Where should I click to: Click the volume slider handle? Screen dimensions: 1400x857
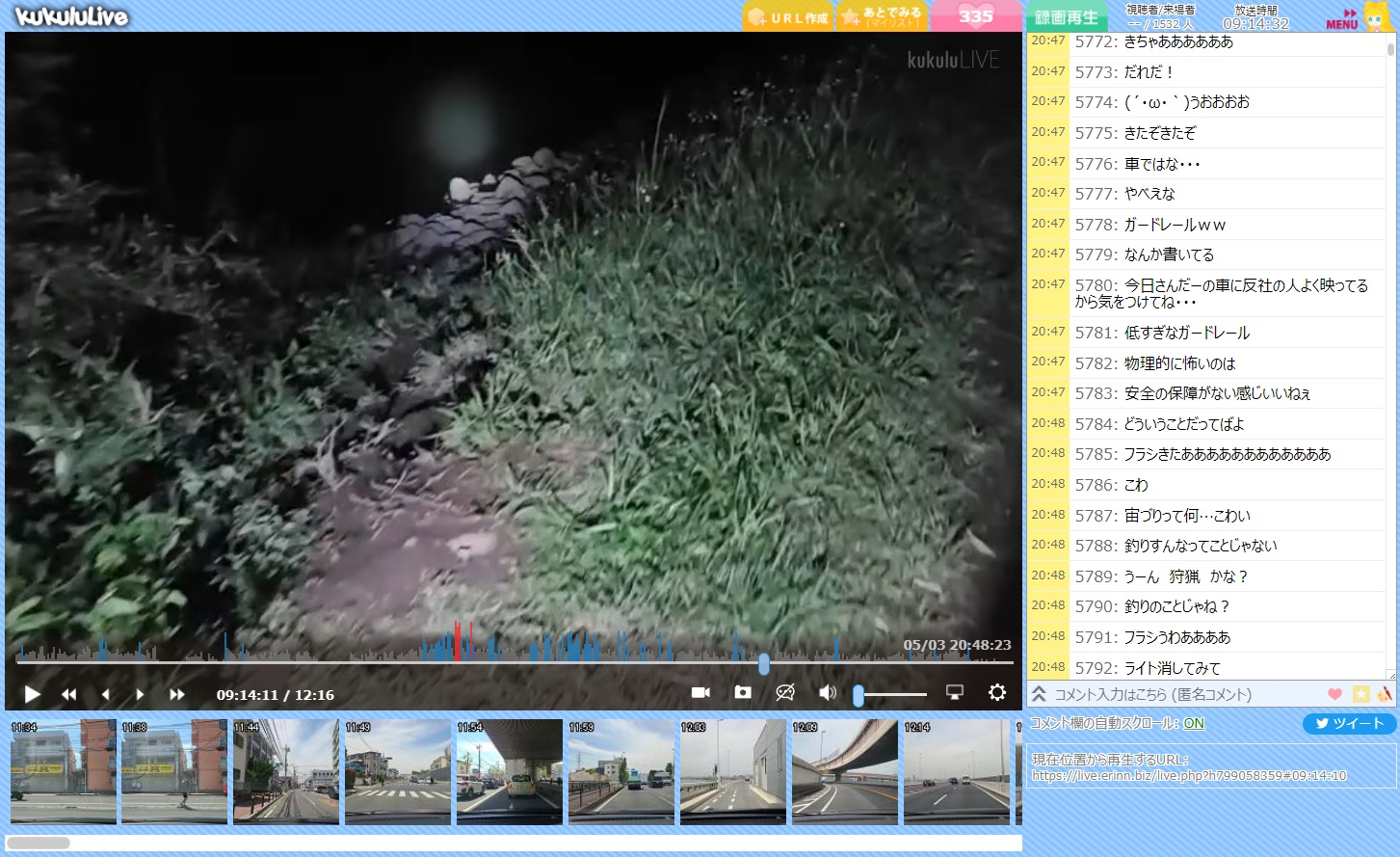[858, 695]
